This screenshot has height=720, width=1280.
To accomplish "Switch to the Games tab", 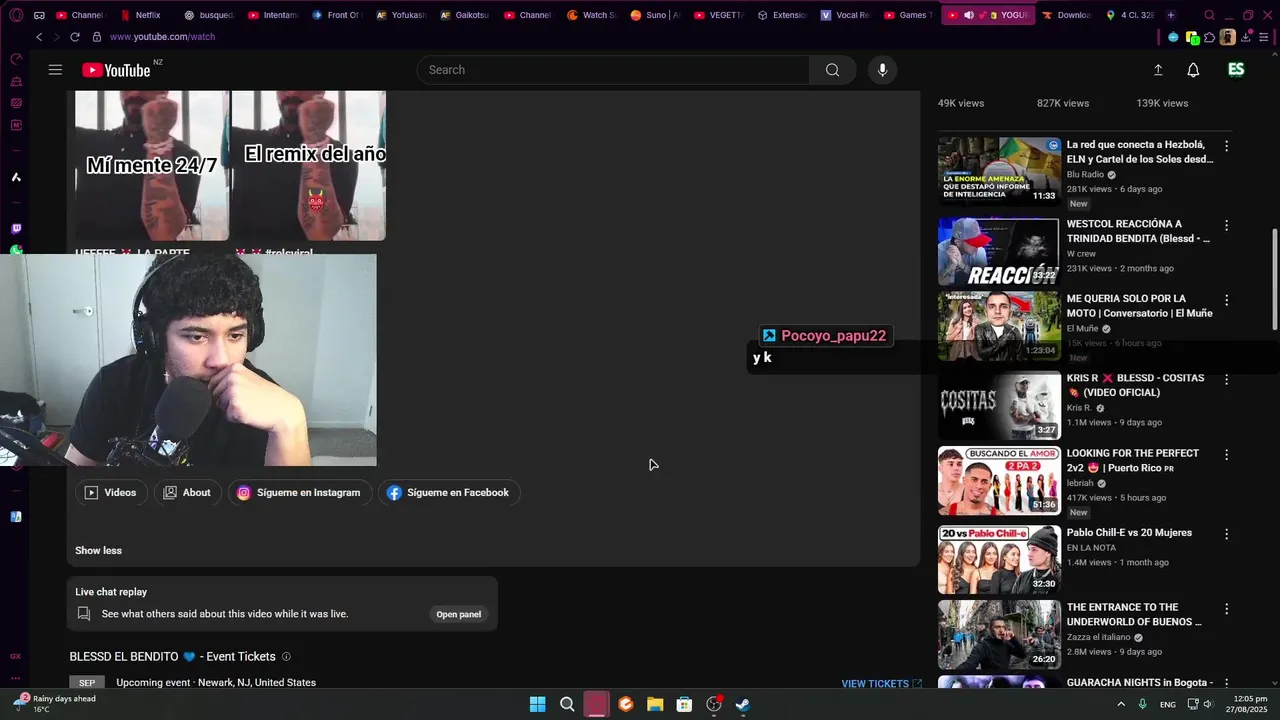I will click(908, 15).
